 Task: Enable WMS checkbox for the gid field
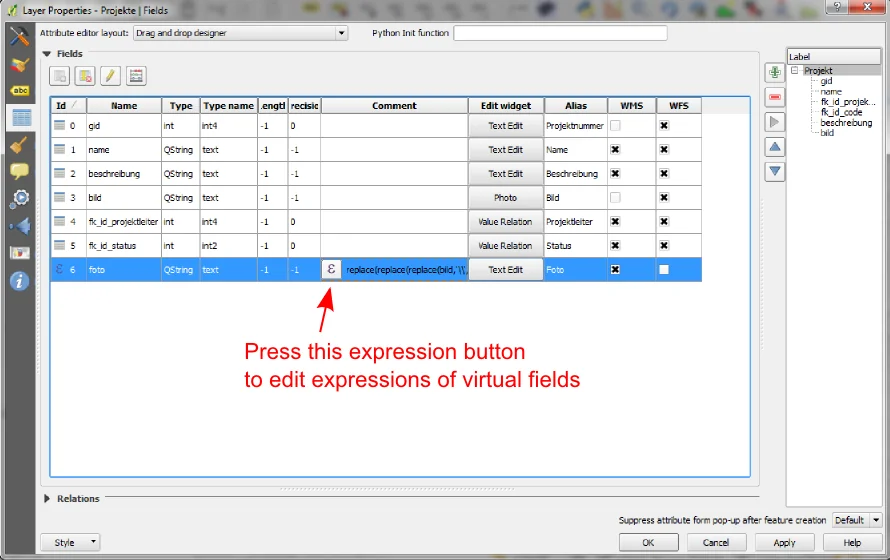pyautogui.click(x=615, y=126)
